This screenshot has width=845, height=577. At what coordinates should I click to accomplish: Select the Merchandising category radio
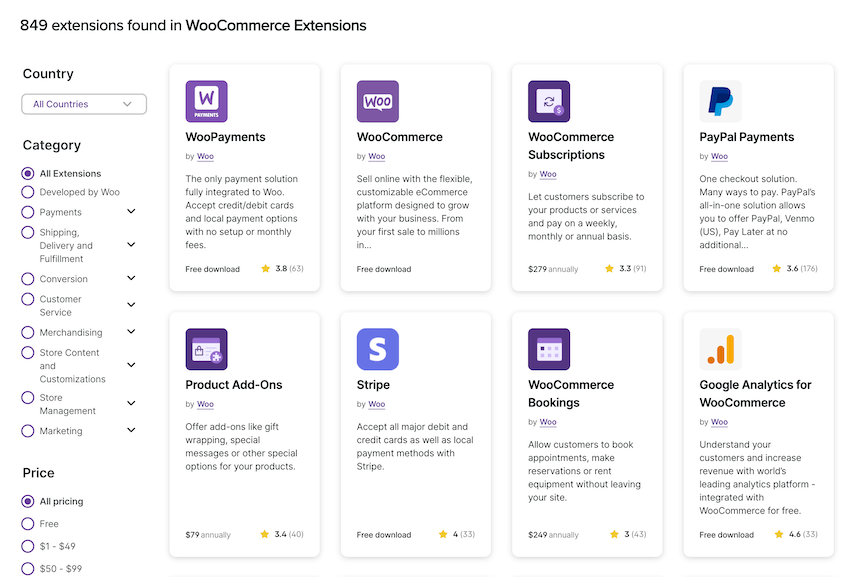click(x=27, y=332)
